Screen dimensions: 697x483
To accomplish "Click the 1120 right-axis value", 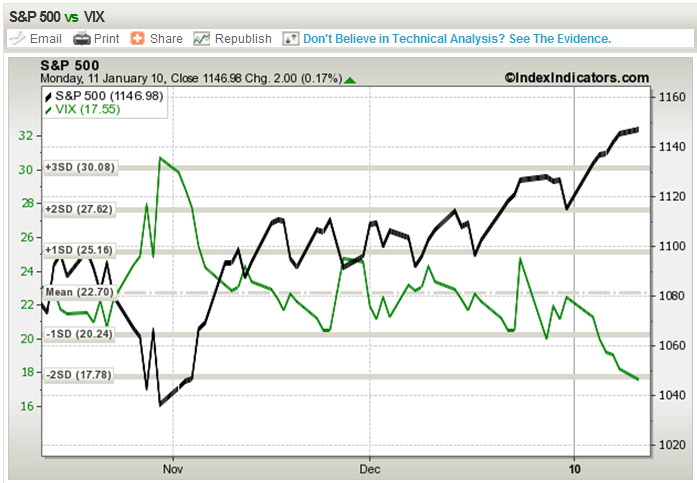I will 672,196.
